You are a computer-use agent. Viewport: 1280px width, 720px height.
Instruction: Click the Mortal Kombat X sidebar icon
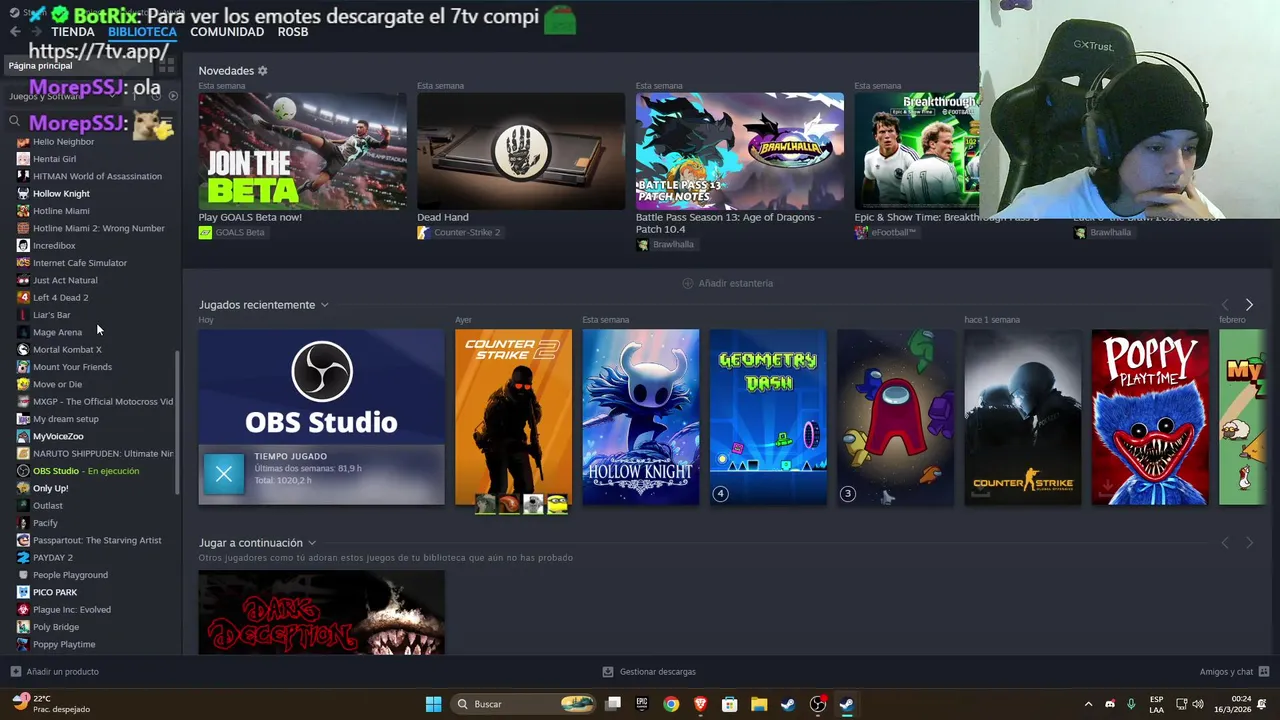click(23, 349)
